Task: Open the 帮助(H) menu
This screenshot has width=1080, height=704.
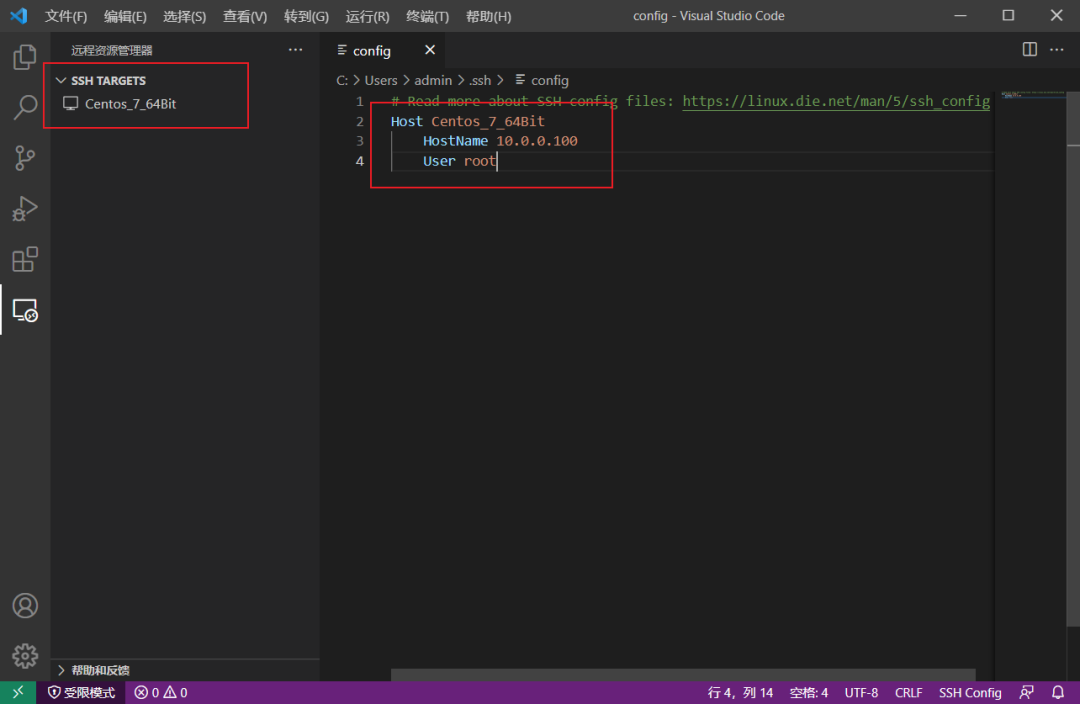Action: point(488,16)
